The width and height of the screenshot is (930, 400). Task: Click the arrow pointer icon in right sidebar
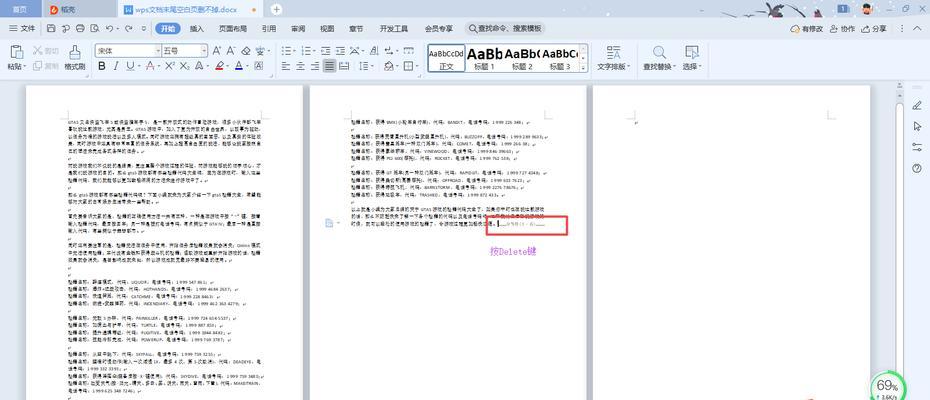[x=917, y=126]
